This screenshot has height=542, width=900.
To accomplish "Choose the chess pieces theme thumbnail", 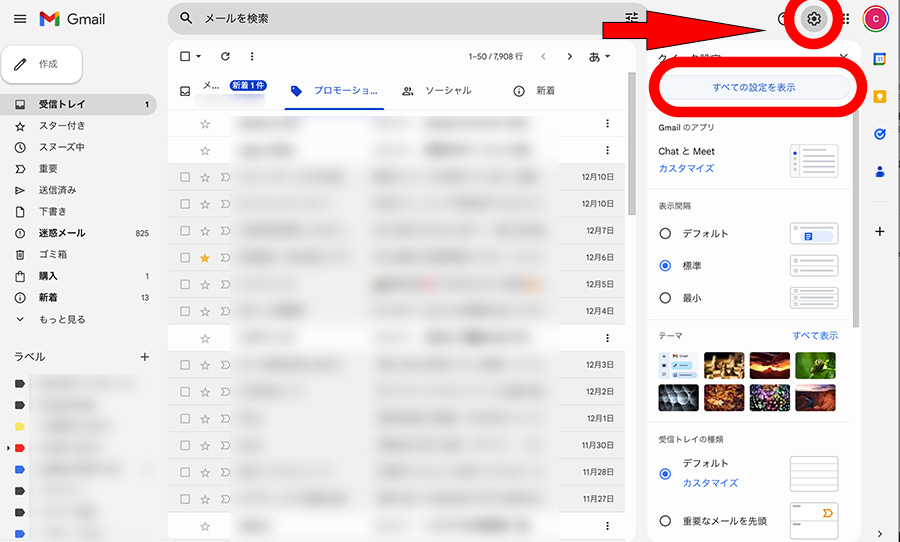I will (x=724, y=366).
